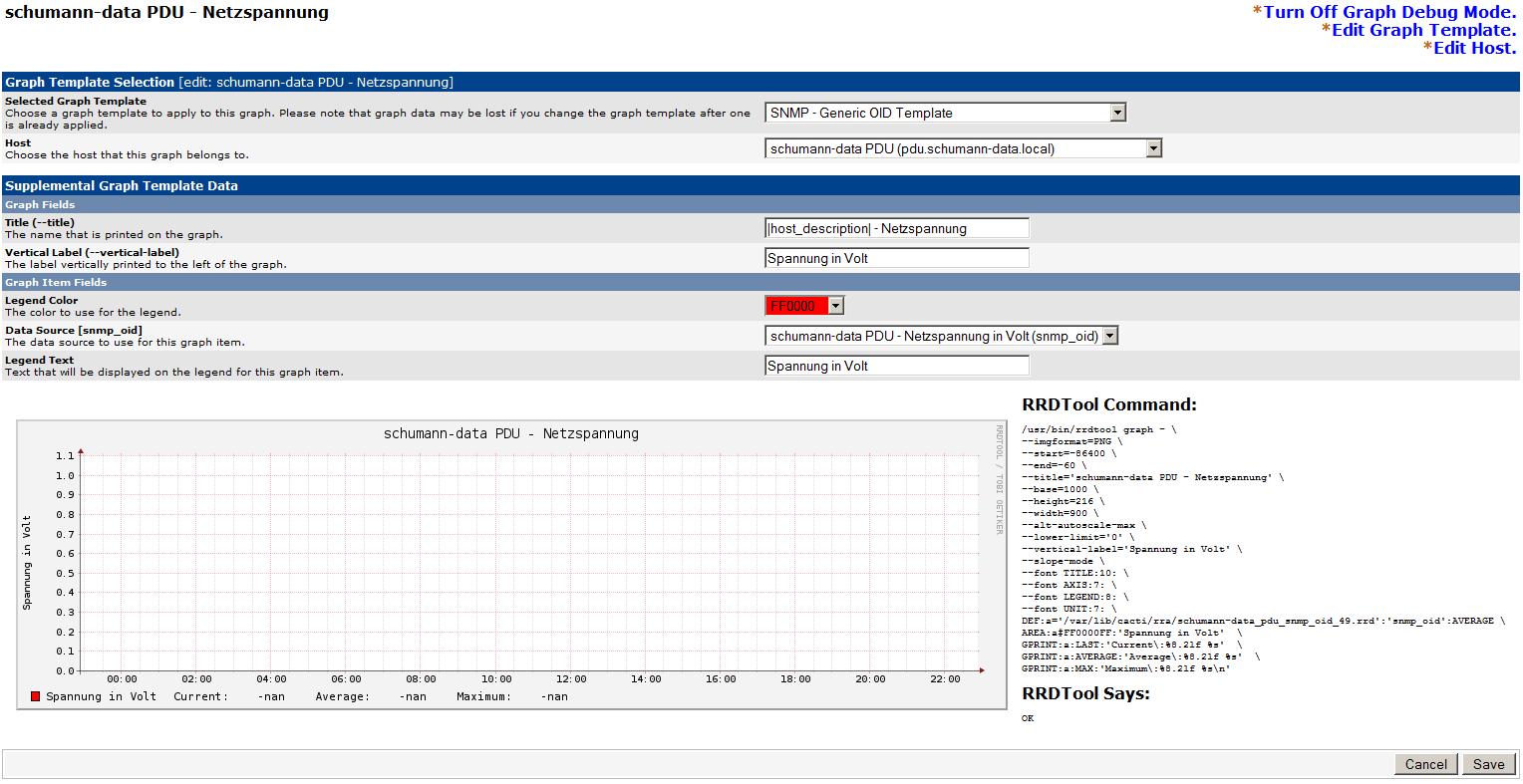This screenshot has width=1523, height=784.
Task: Click the page title 'schumann-data PDU - Netzspannung'
Action: [166, 12]
